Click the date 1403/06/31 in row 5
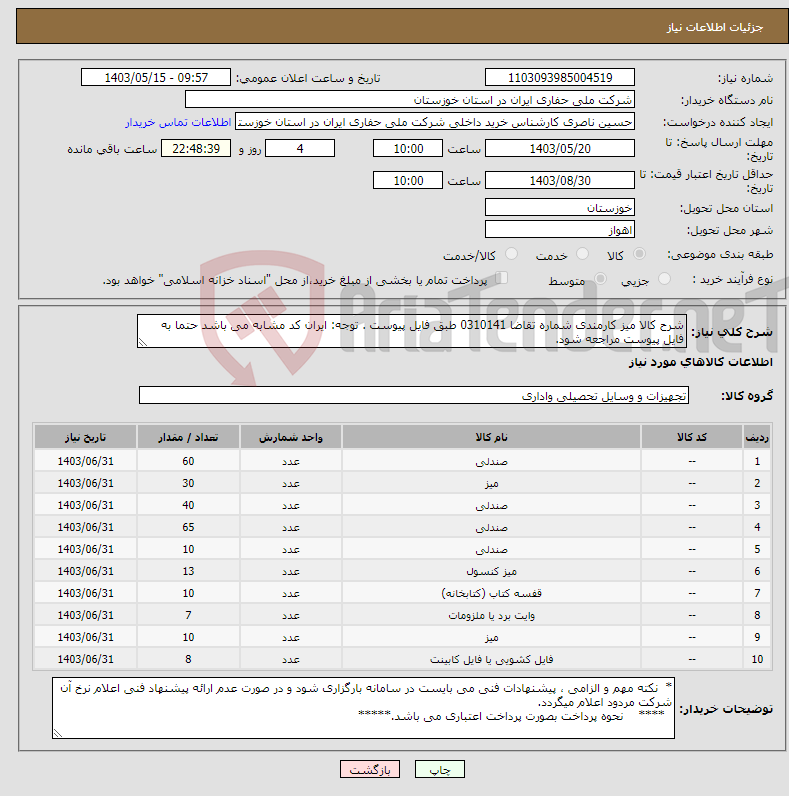Viewport: 789px width, 796px height. [85, 549]
